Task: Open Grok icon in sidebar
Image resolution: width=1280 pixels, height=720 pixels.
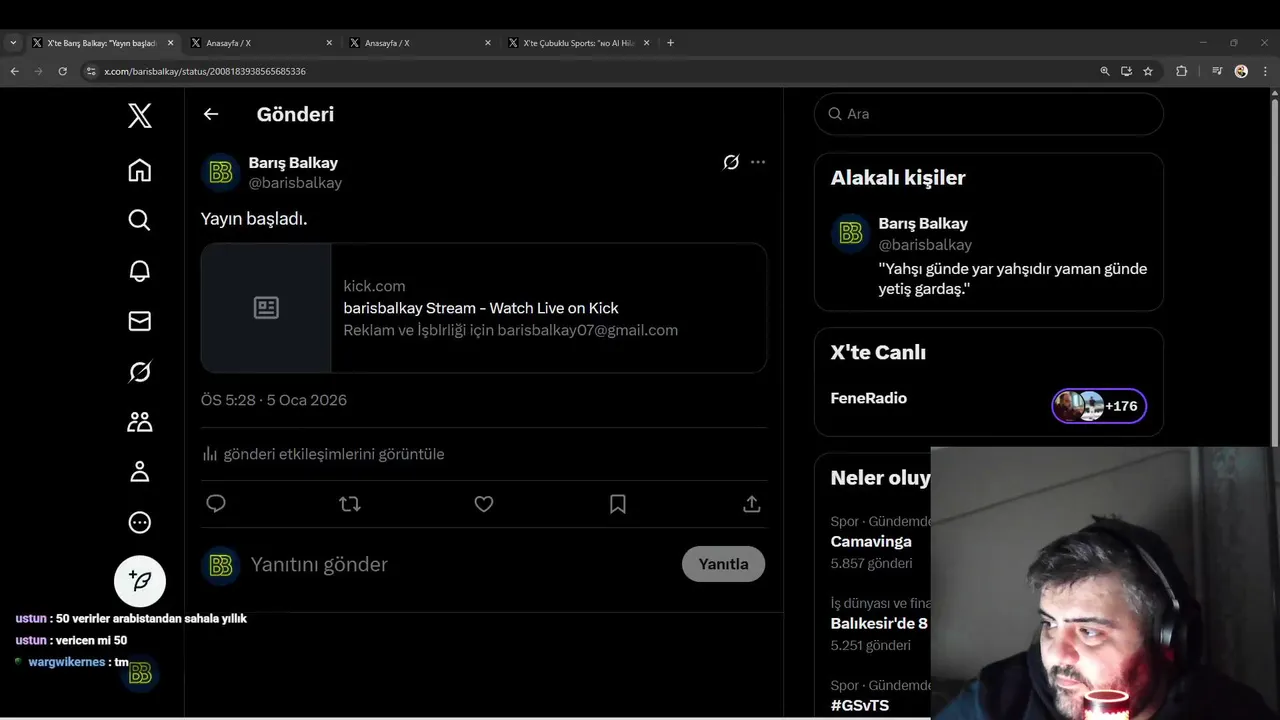Action: (x=140, y=372)
